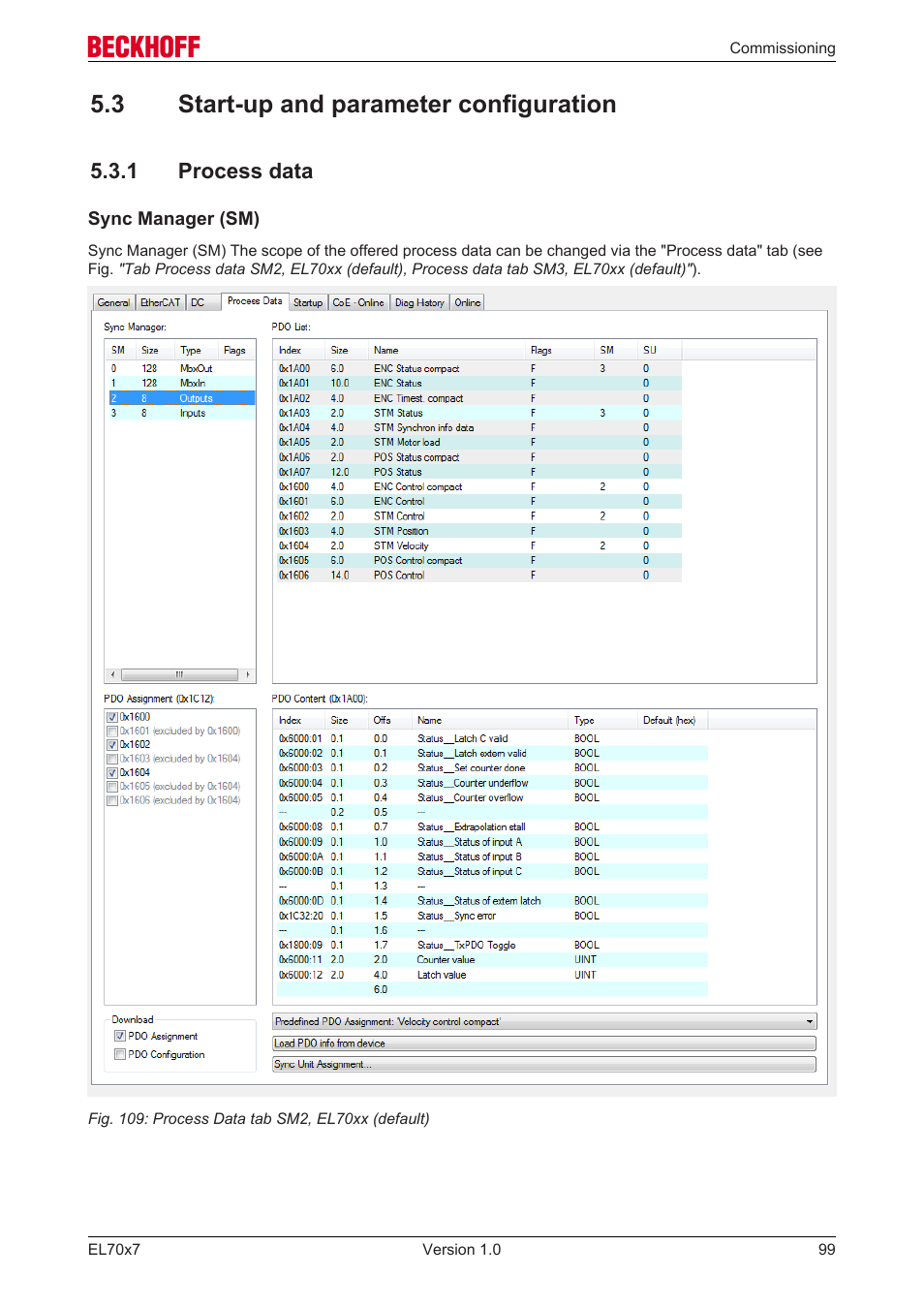
Task: Select entry Status__Sync error
Action: (x=492, y=916)
